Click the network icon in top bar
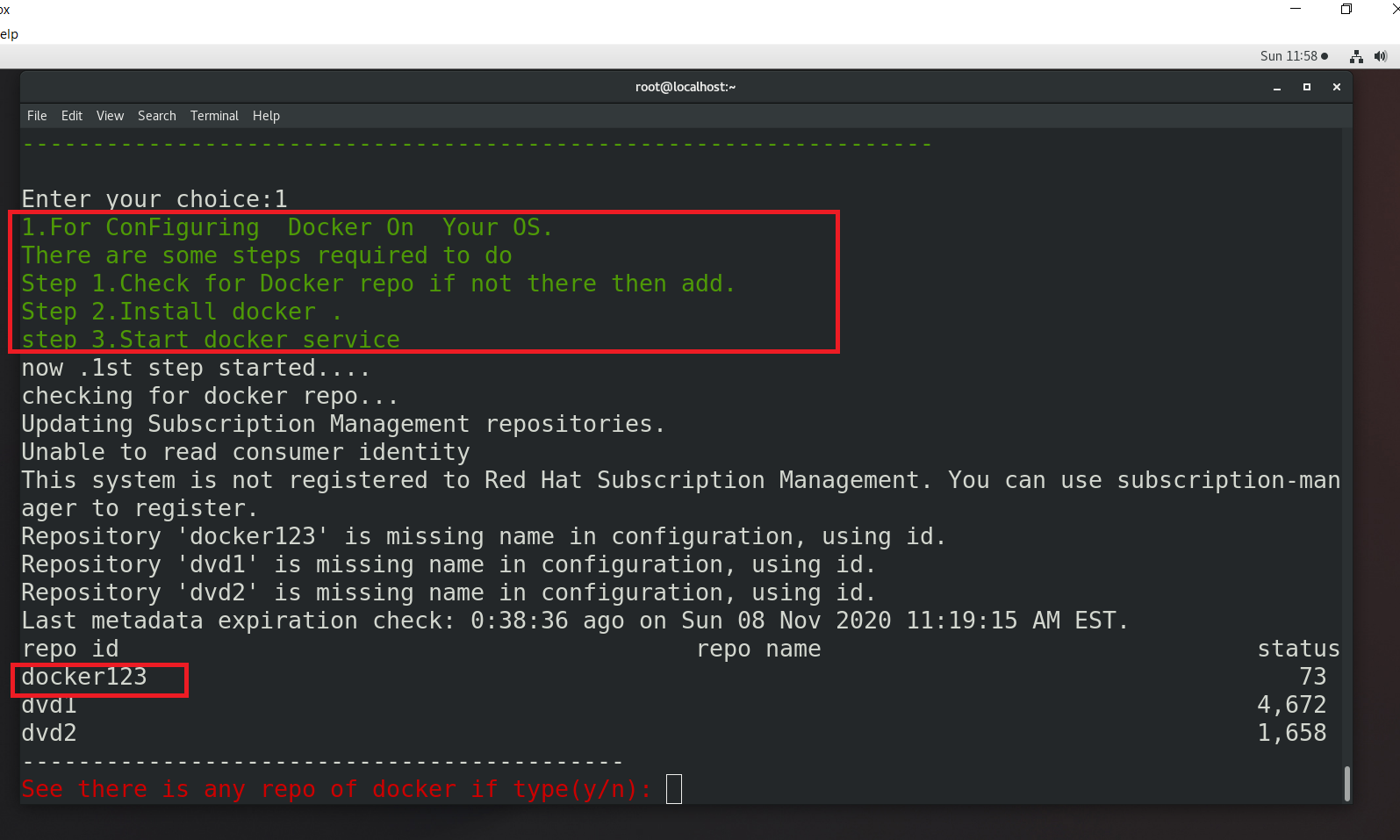Image resolution: width=1400 pixels, height=840 pixels. [1356, 56]
